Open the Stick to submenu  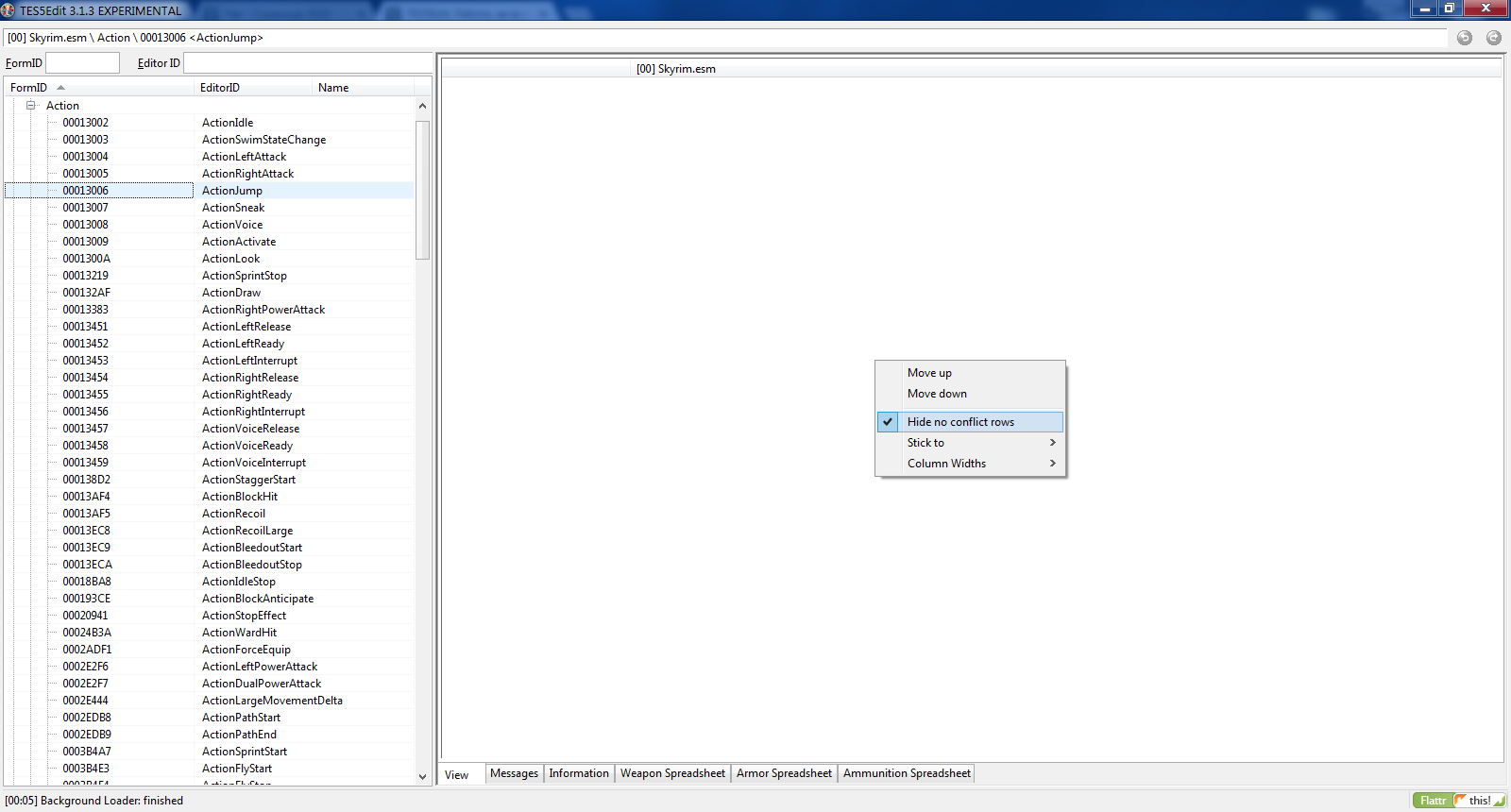[970, 443]
